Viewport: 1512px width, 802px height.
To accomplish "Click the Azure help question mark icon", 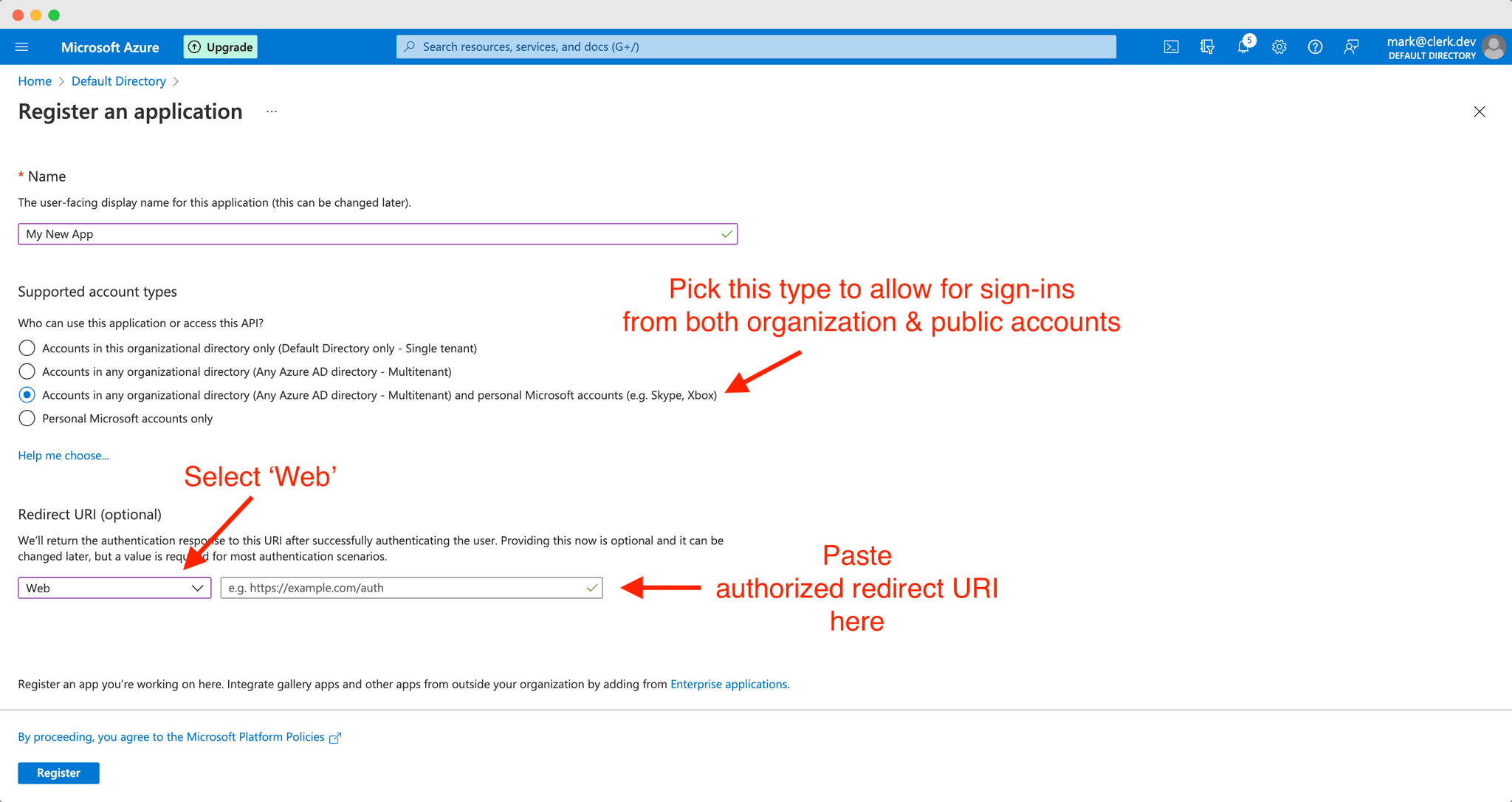I will (1313, 46).
